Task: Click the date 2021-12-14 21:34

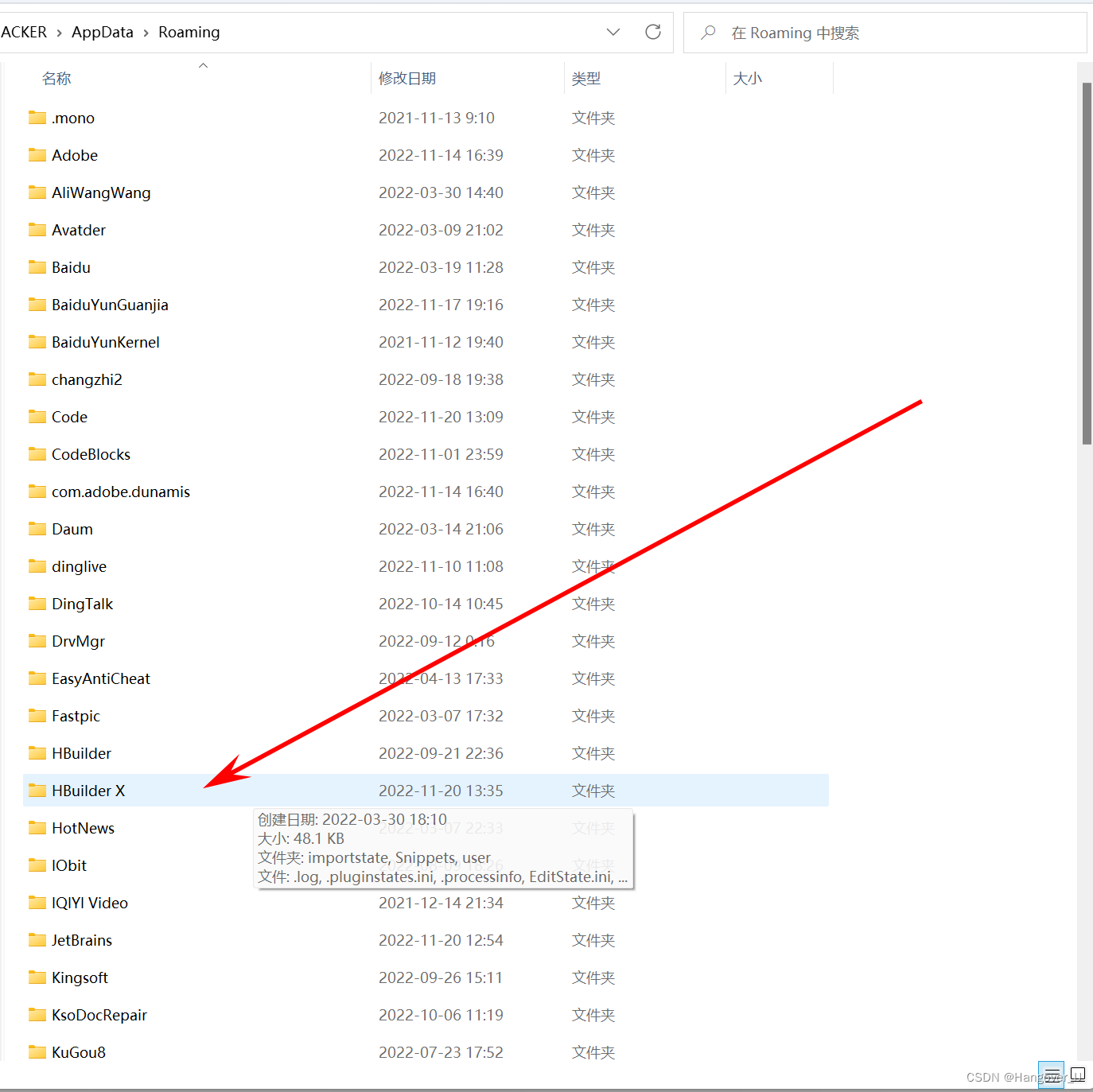Action: coord(441,903)
